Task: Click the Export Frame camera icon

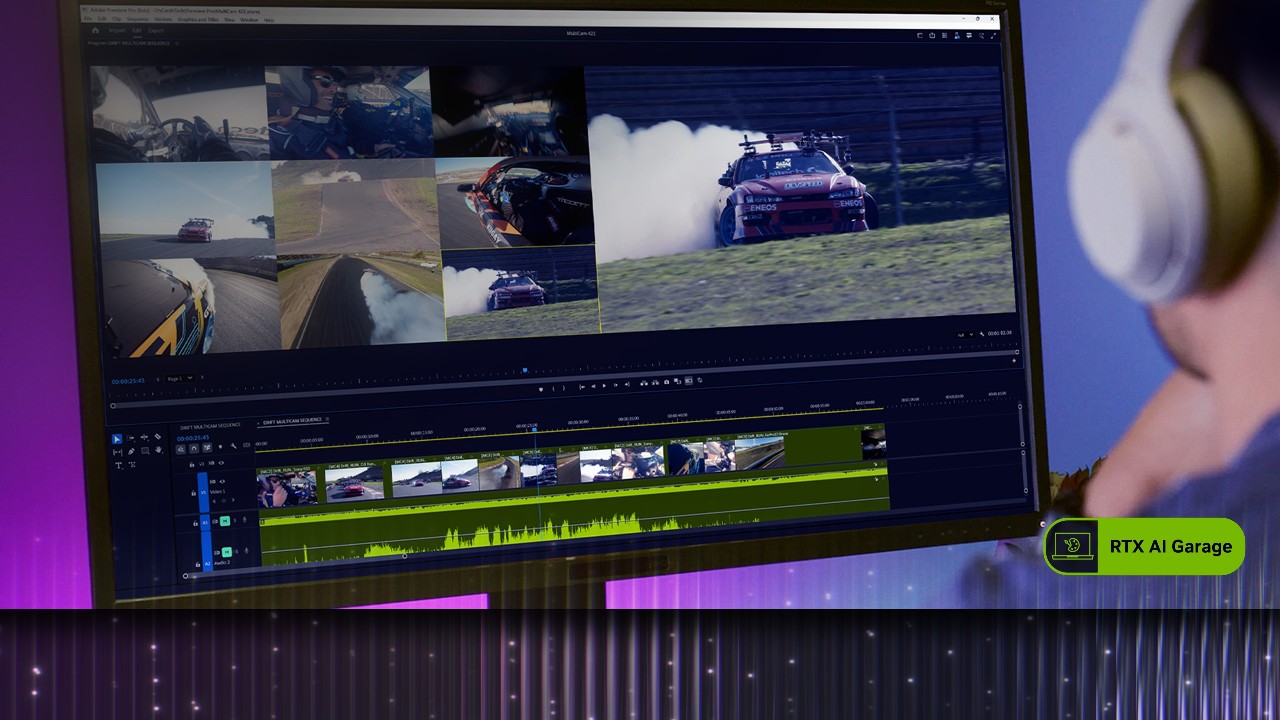Action: click(x=666, y=382)
